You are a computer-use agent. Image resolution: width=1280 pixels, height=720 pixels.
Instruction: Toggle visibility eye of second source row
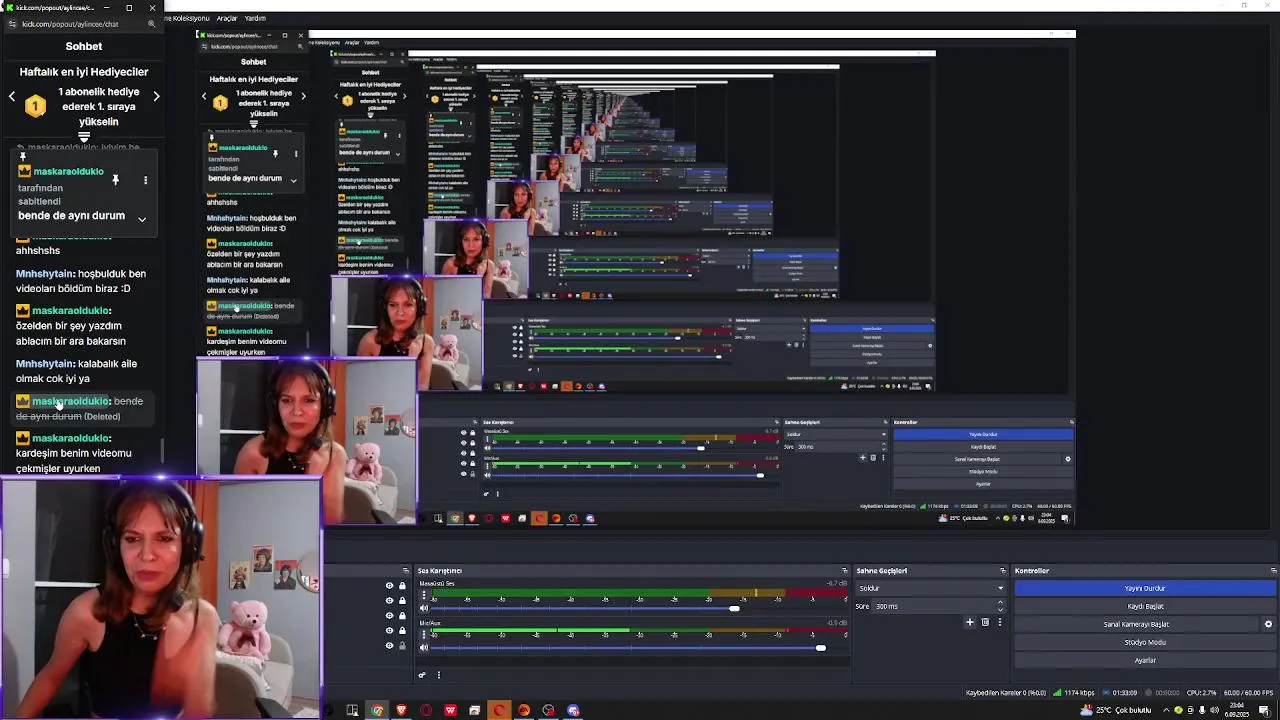pyautogui.click(x=389, y=600)
